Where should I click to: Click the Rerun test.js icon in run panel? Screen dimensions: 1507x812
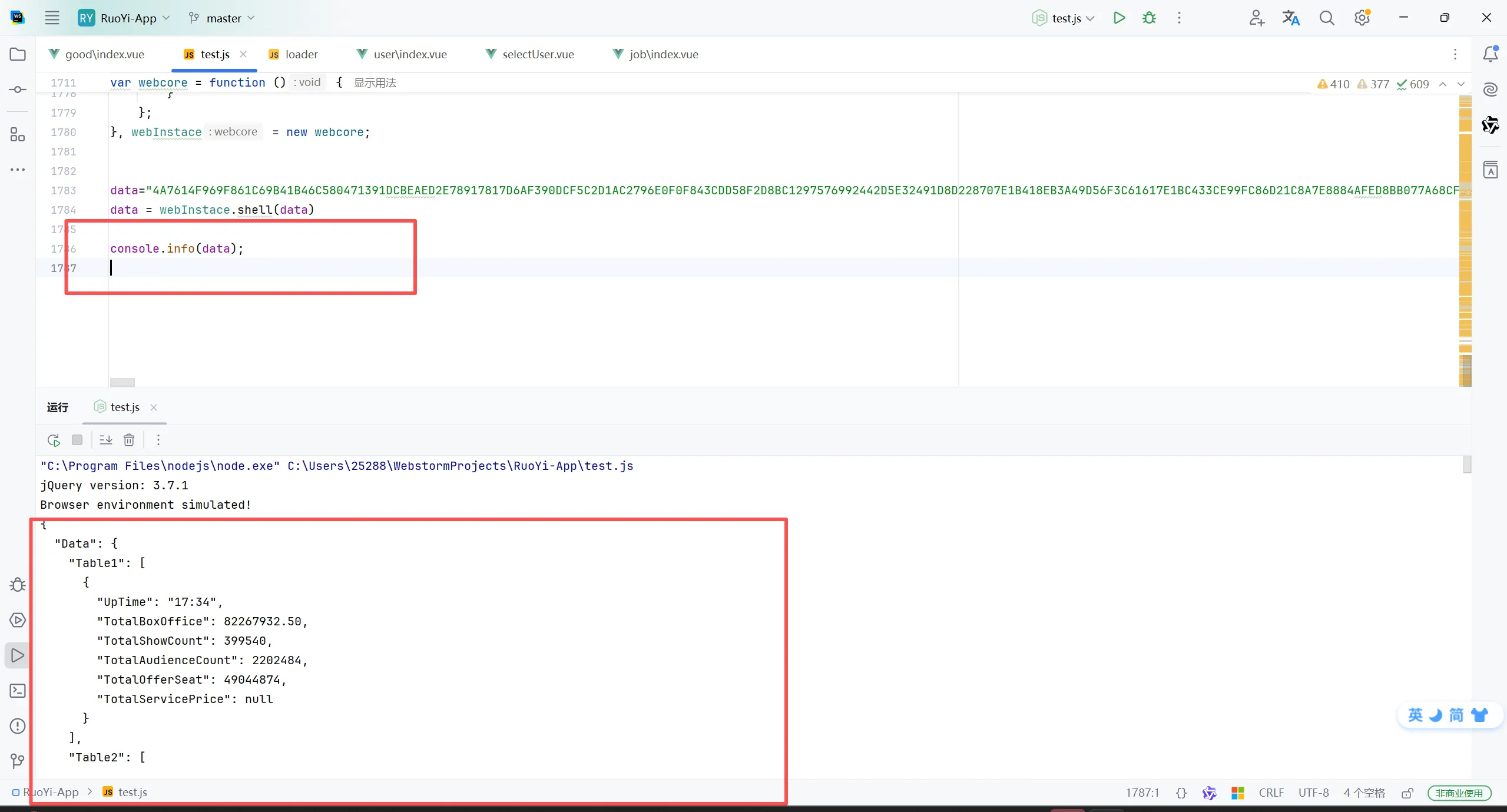coord(54,440)
